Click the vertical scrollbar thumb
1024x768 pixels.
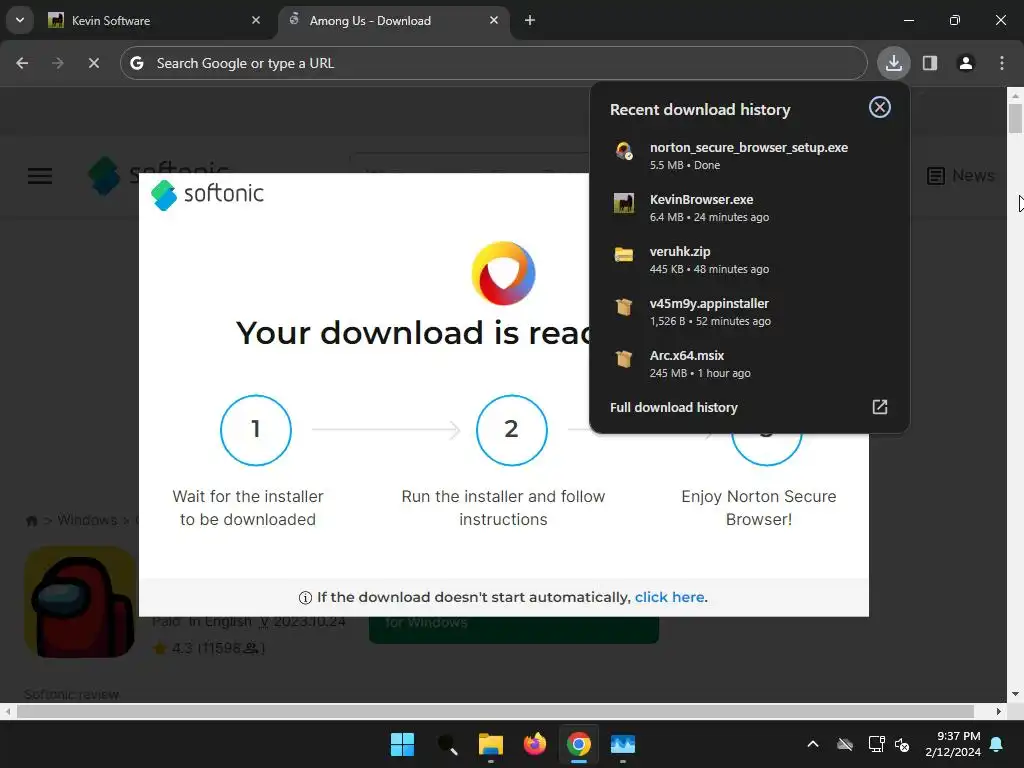point(1015,119)
